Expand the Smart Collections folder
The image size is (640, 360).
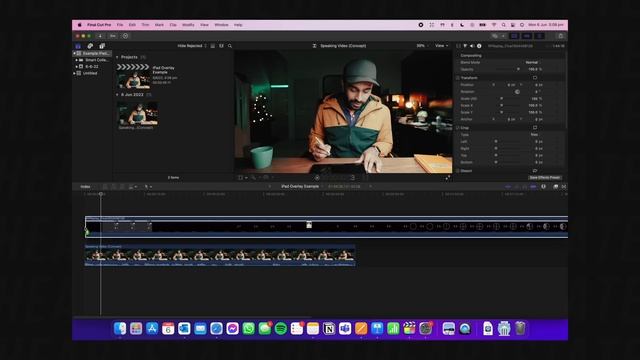(76, 60)
